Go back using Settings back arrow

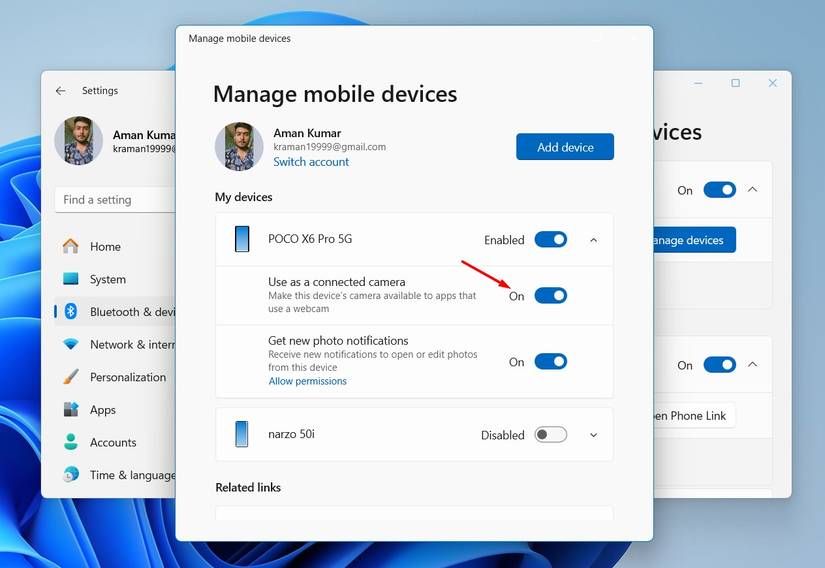coord(61,91)
